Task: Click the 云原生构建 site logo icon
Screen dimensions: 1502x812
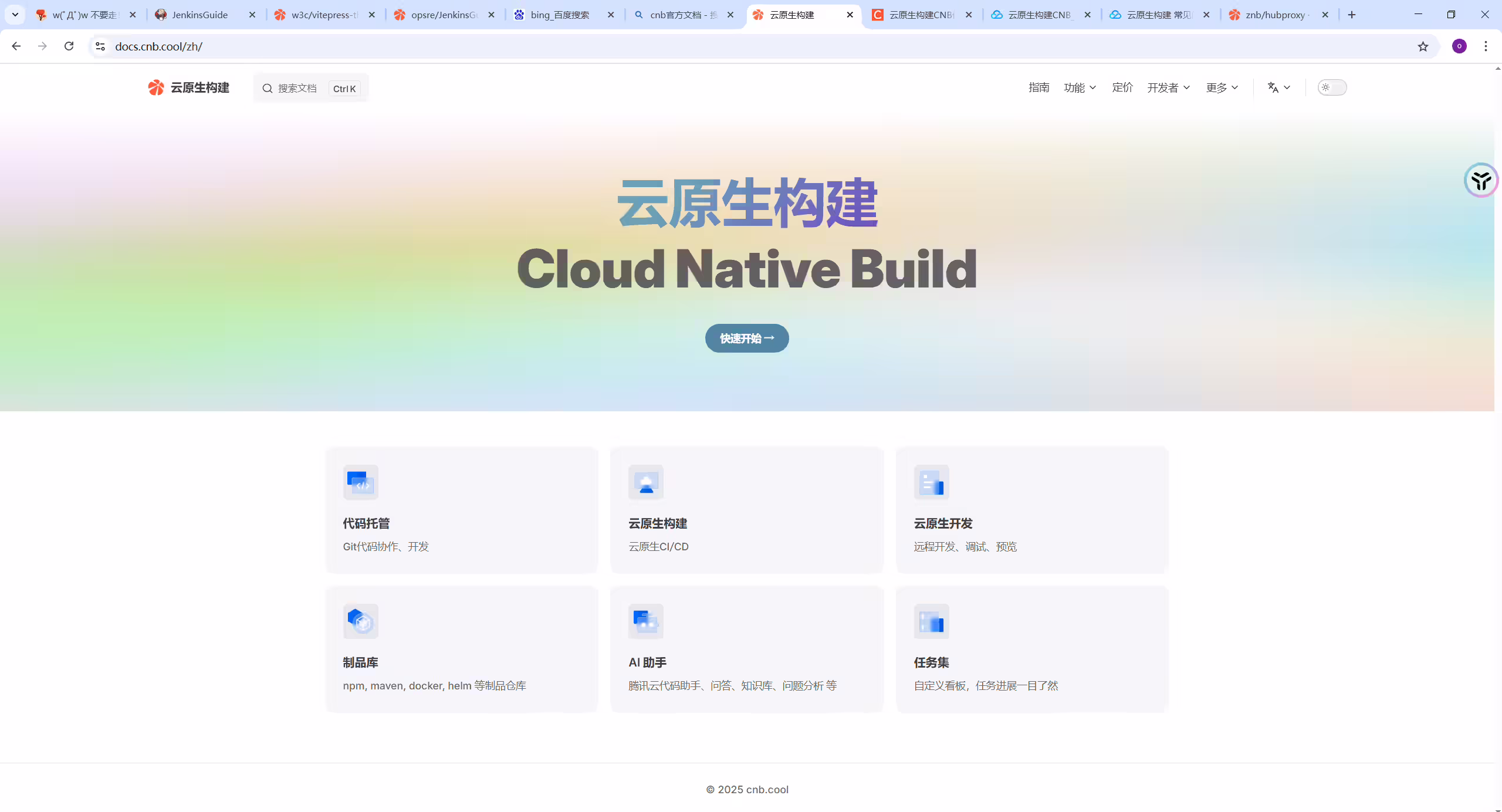Action: pyautogui.click(x=156, y=87)
